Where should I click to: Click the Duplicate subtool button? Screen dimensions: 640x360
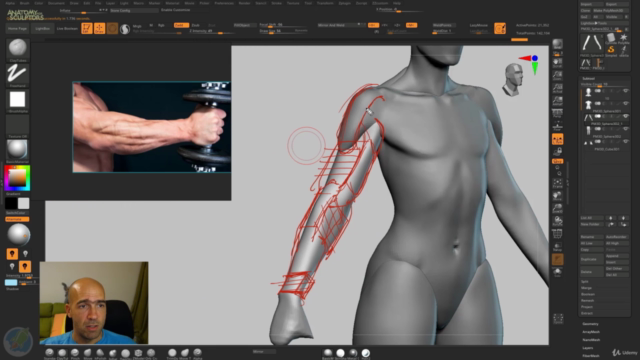tap(591, 259)
